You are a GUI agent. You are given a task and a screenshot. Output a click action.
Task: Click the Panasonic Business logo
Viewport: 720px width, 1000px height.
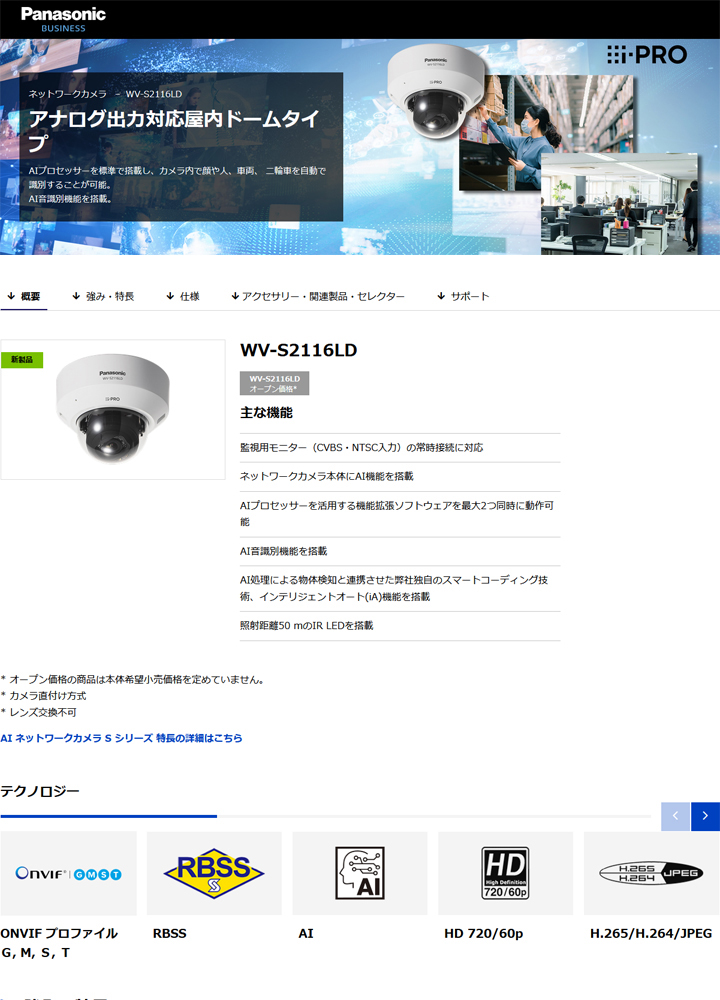pos(62,18)
